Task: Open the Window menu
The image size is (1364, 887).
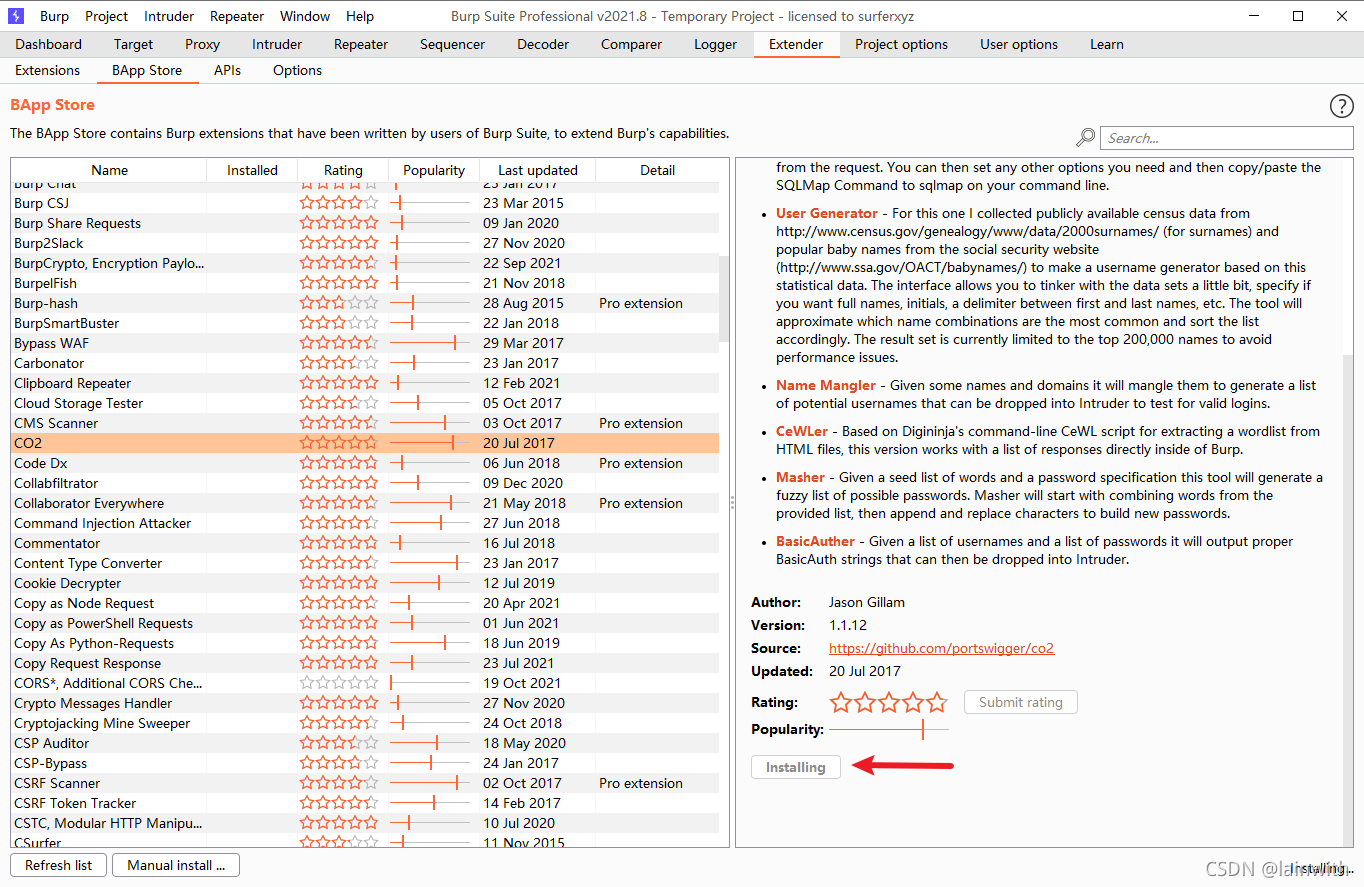Action: click(305, 16)
